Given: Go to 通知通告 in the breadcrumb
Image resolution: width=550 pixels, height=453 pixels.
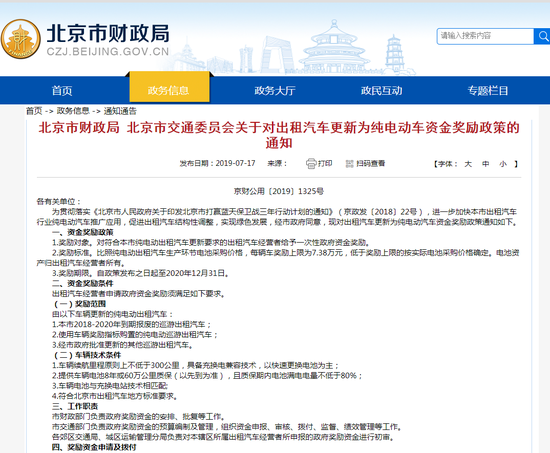Looking at the screenshot, I should [120, 111].
